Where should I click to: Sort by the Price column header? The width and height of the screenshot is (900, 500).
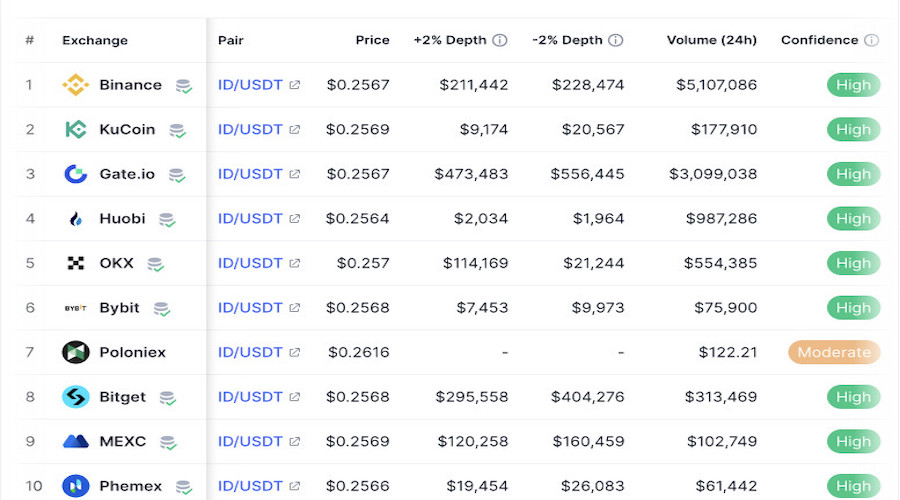coord(373,40)
